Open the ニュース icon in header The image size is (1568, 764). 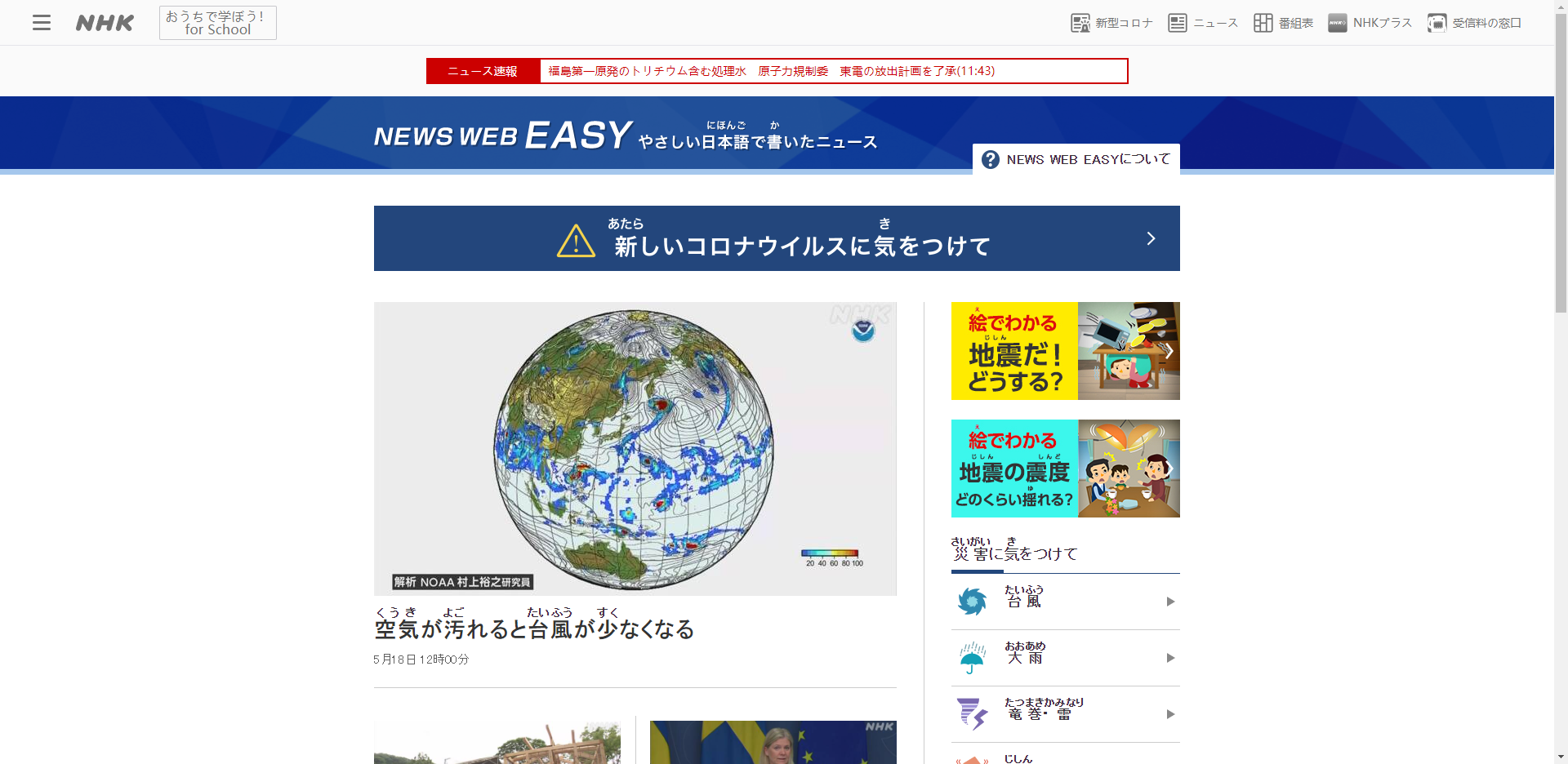coord(1177,23)
